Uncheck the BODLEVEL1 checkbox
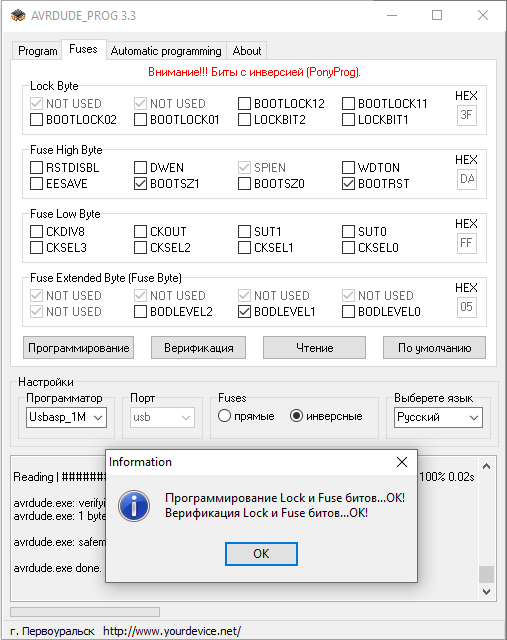 point(244,312)
